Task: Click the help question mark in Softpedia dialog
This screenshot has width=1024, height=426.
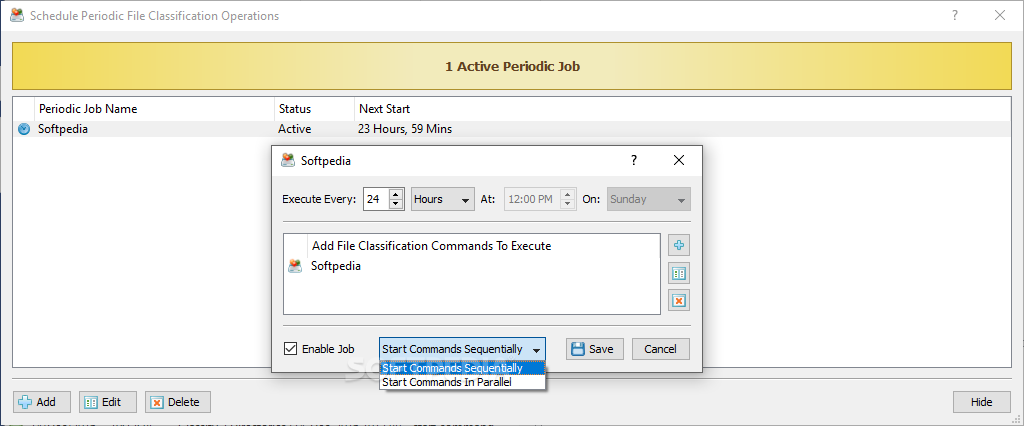Action: pos(633,160)
